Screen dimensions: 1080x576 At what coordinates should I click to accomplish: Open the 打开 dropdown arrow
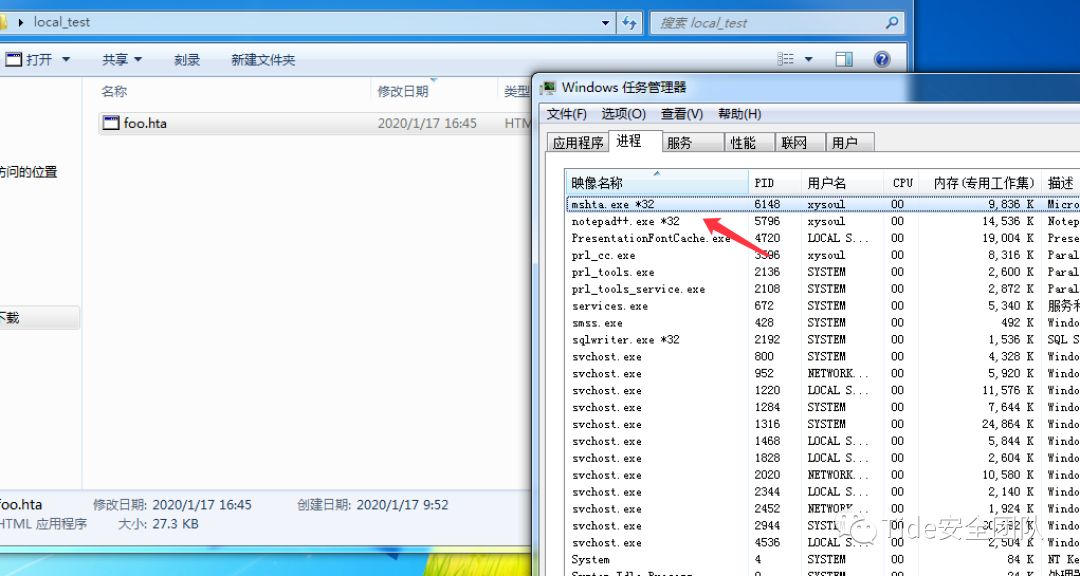click(66, 59)
